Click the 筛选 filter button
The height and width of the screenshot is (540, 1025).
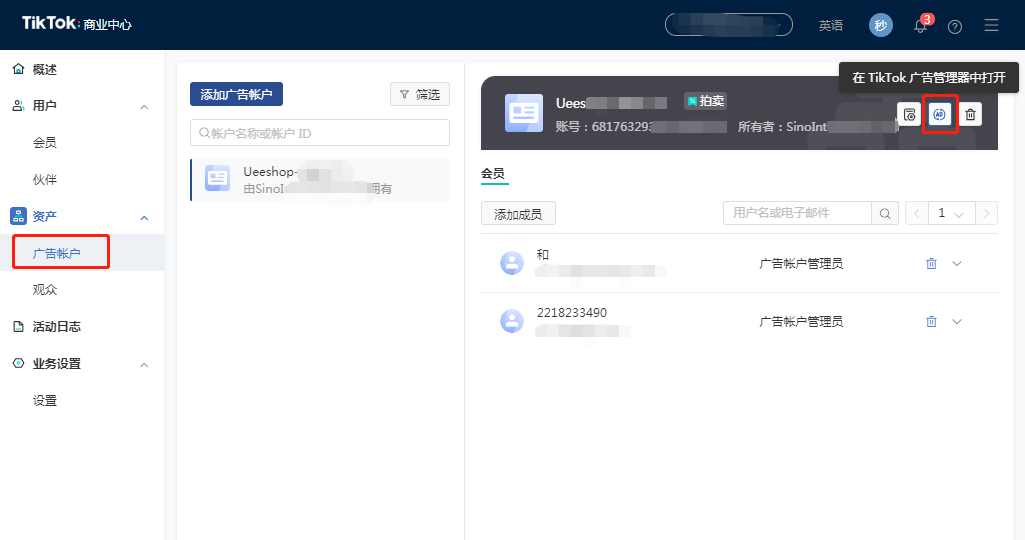coord(420,94)
